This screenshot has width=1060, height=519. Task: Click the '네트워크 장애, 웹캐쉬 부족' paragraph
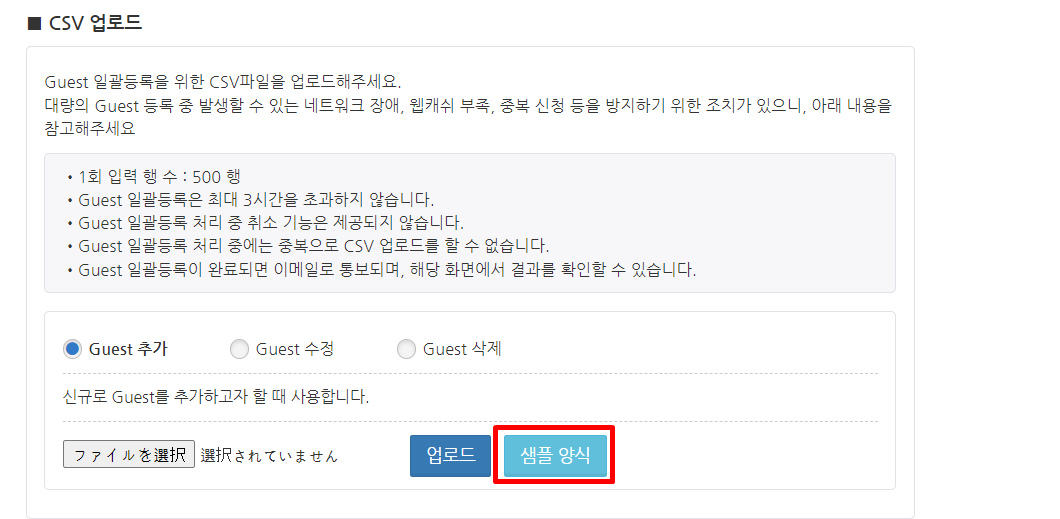click(x=467, y=105)
